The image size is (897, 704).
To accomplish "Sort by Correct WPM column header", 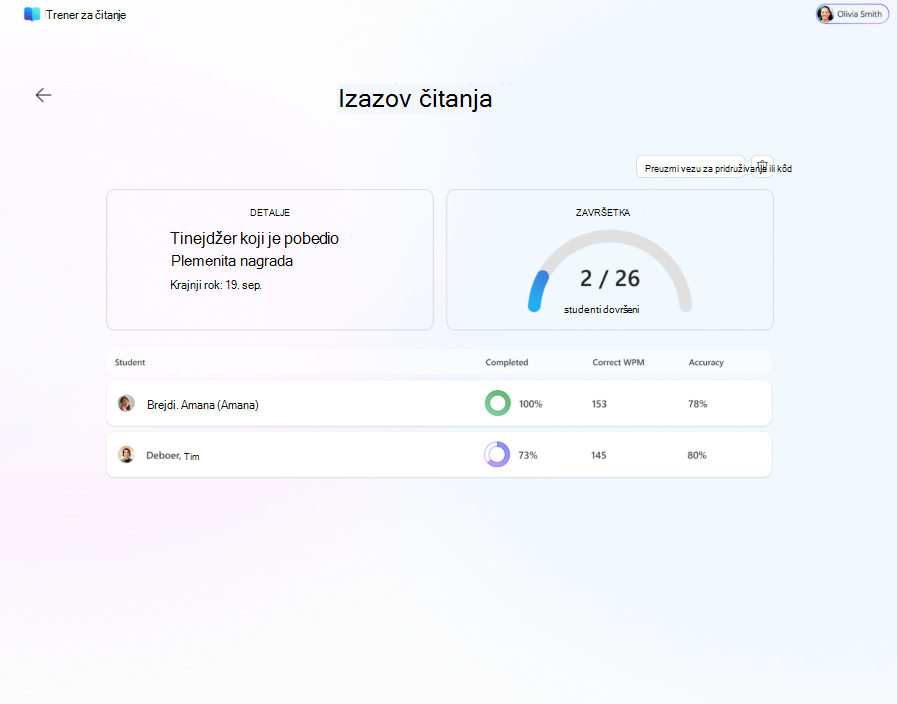I will point(618,362).
